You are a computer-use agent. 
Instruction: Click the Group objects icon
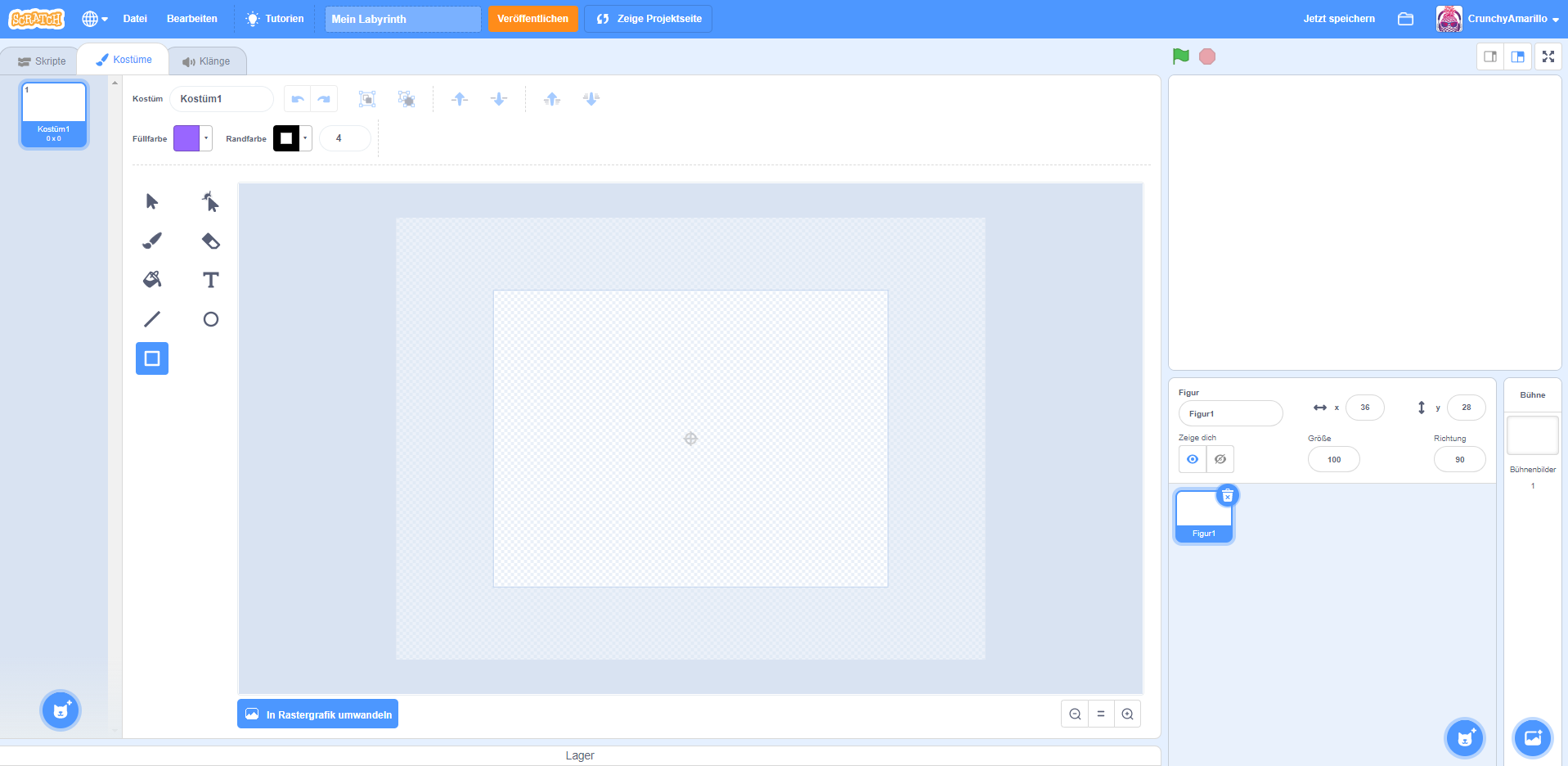[x=367, y=99]
